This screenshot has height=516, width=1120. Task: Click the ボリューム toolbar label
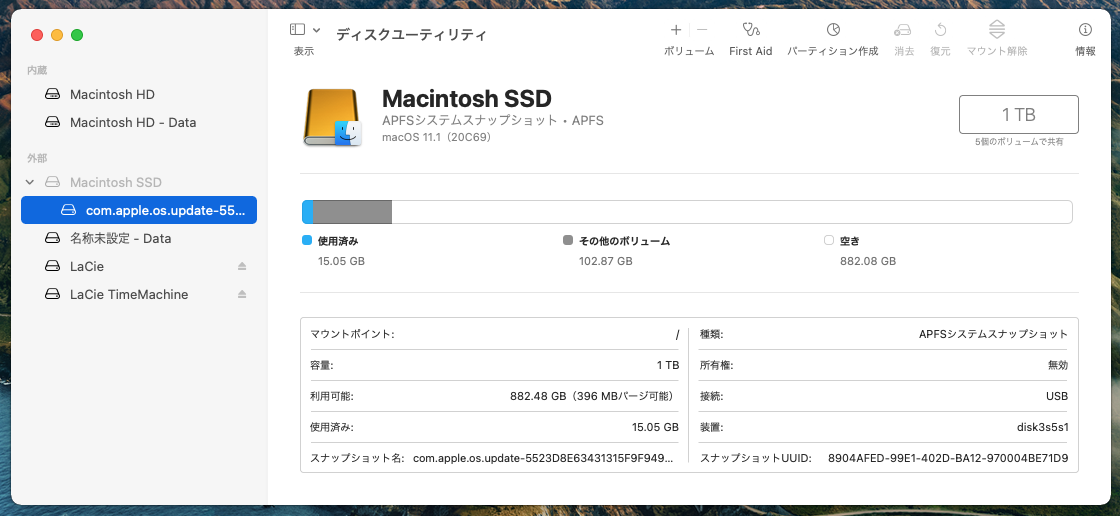689,51
